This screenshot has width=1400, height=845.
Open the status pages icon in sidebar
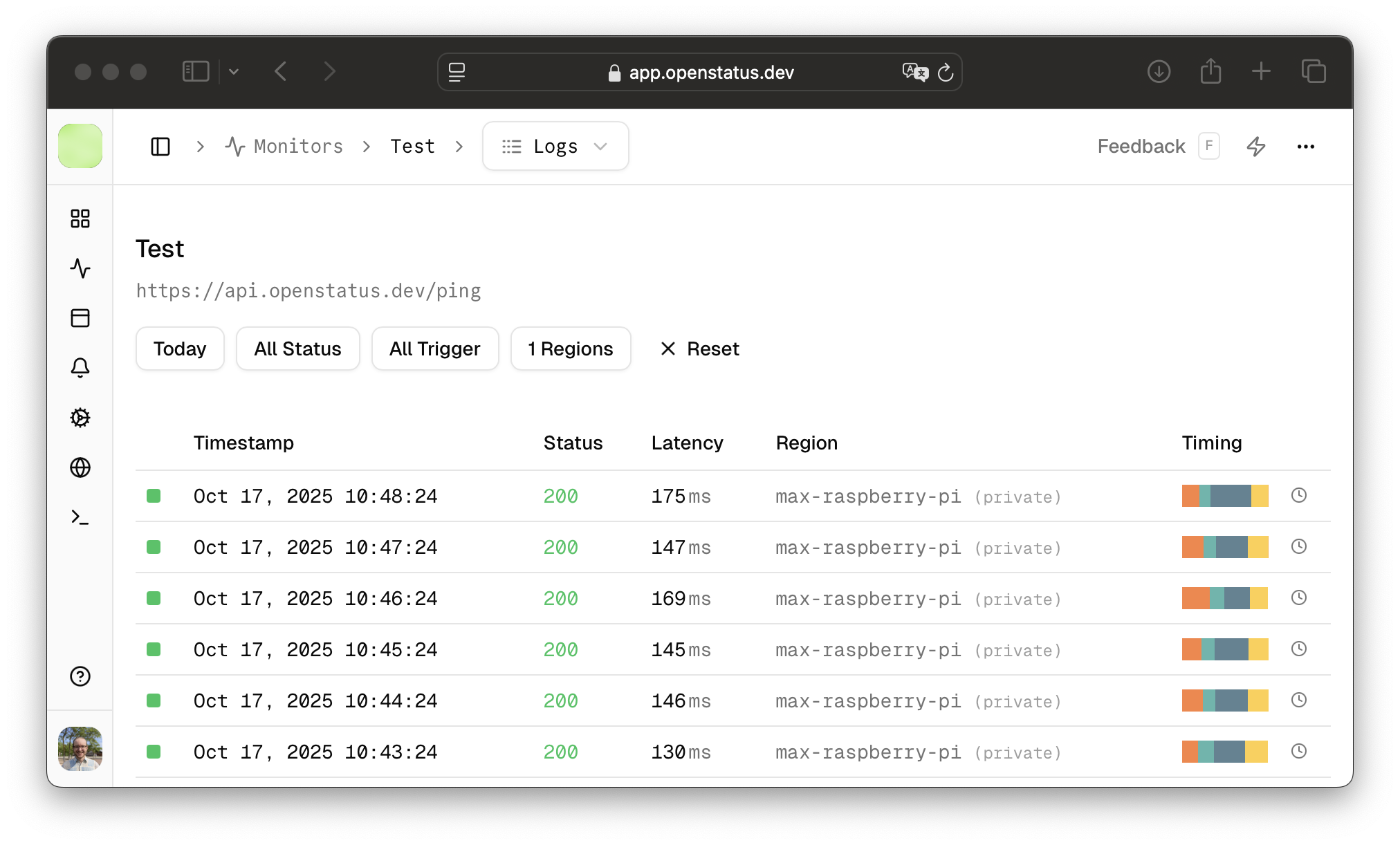(80, 318)
